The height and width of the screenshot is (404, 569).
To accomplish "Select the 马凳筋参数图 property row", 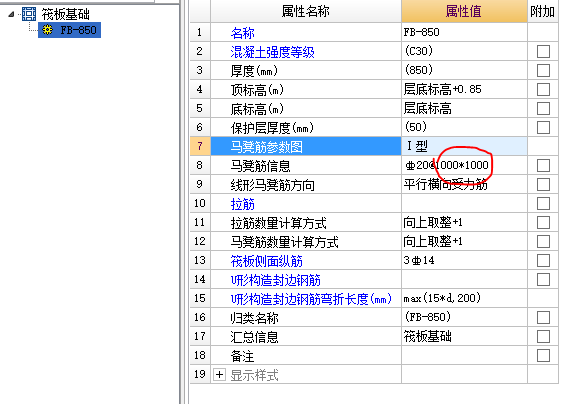I will click(306, 146).
